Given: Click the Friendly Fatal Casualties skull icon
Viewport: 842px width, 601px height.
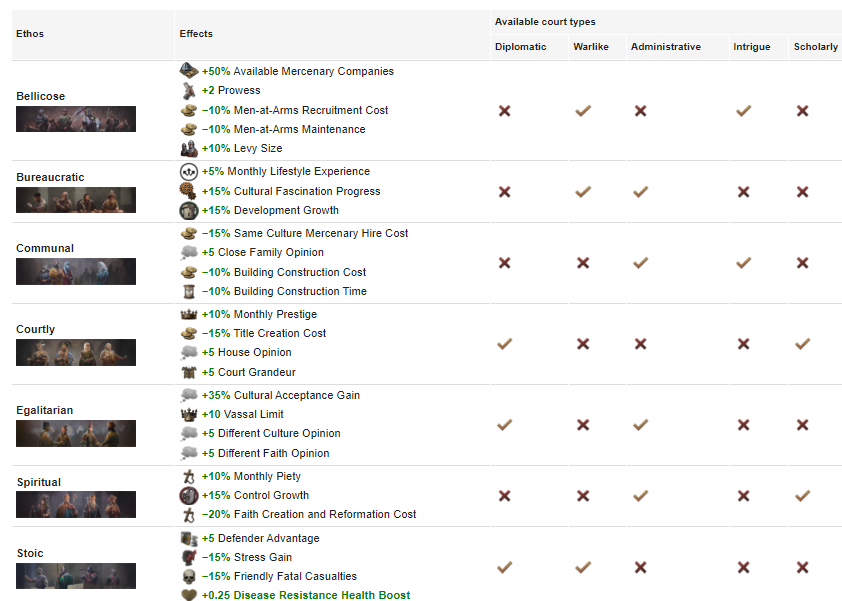Looking at the screenshot, I should (x=189, y=576).
